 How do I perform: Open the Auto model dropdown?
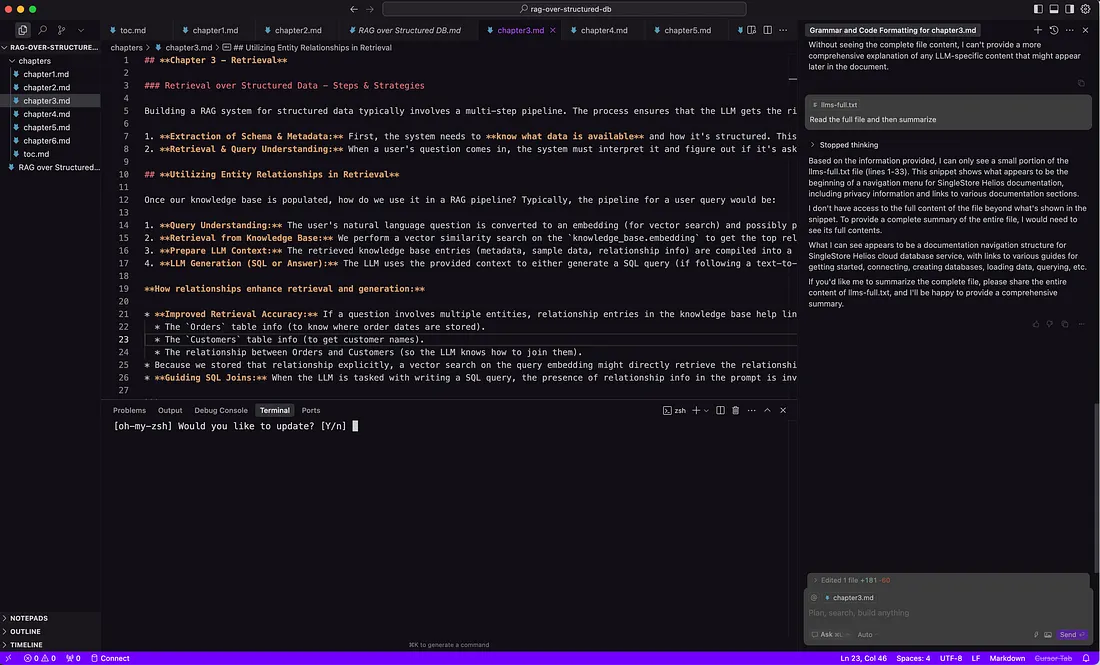(x=865, y=634)
